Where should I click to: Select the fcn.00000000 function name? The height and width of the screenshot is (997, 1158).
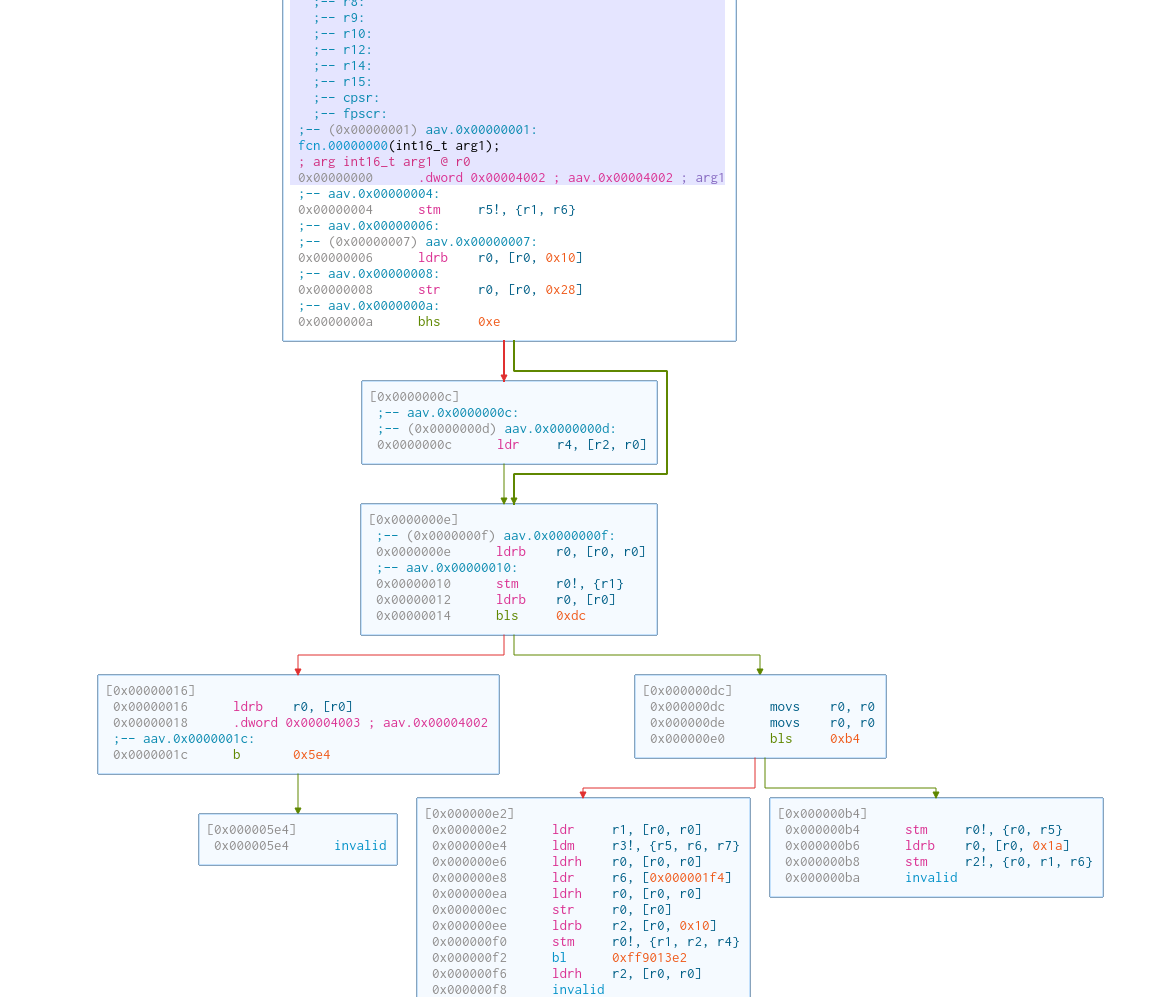pos(342,145)
